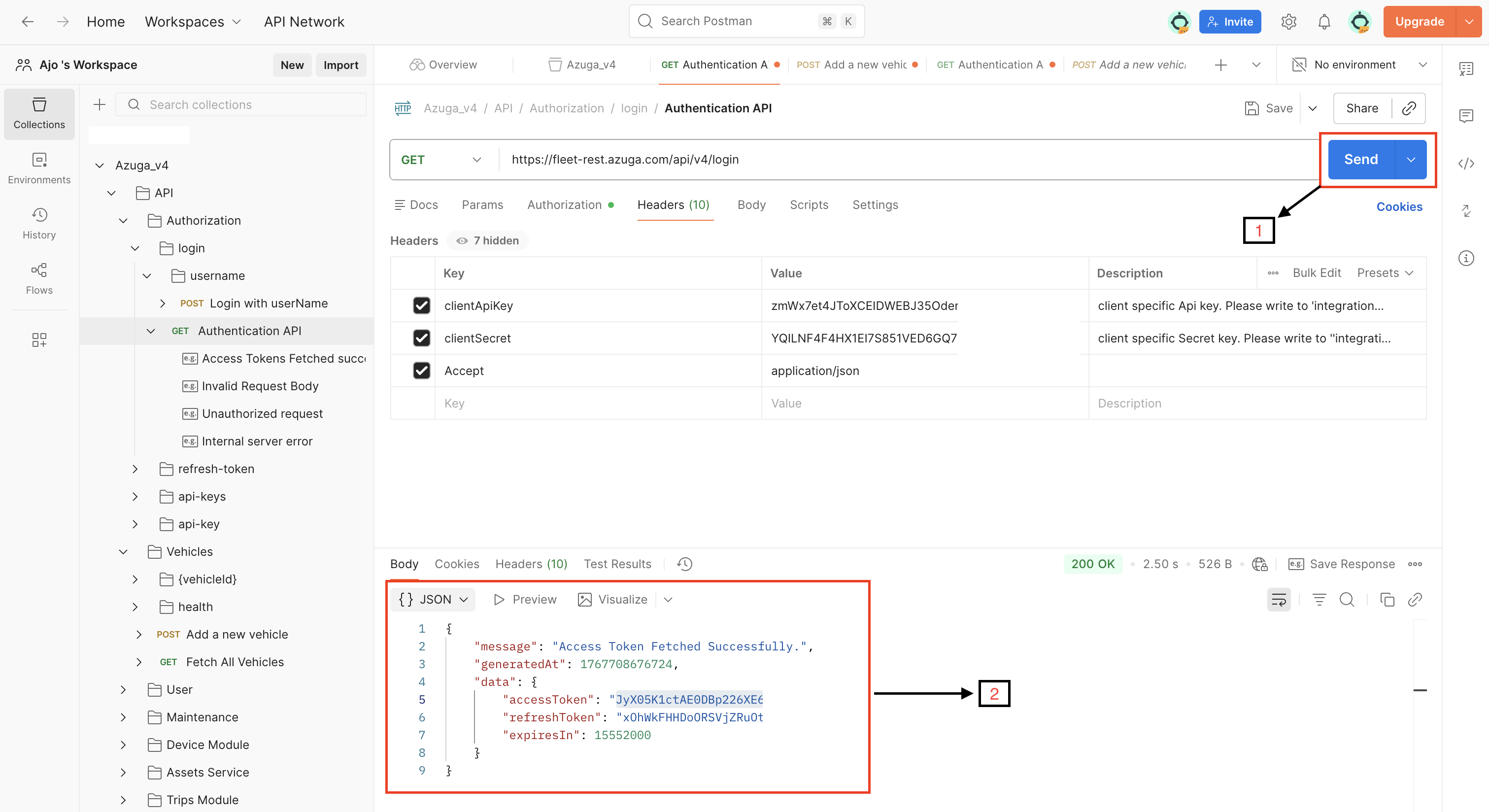Image resolution: width=1489 pixels, height=812 pixels.
Task: Copy the response body with copy icon
Action: (x=1387, y=599)
